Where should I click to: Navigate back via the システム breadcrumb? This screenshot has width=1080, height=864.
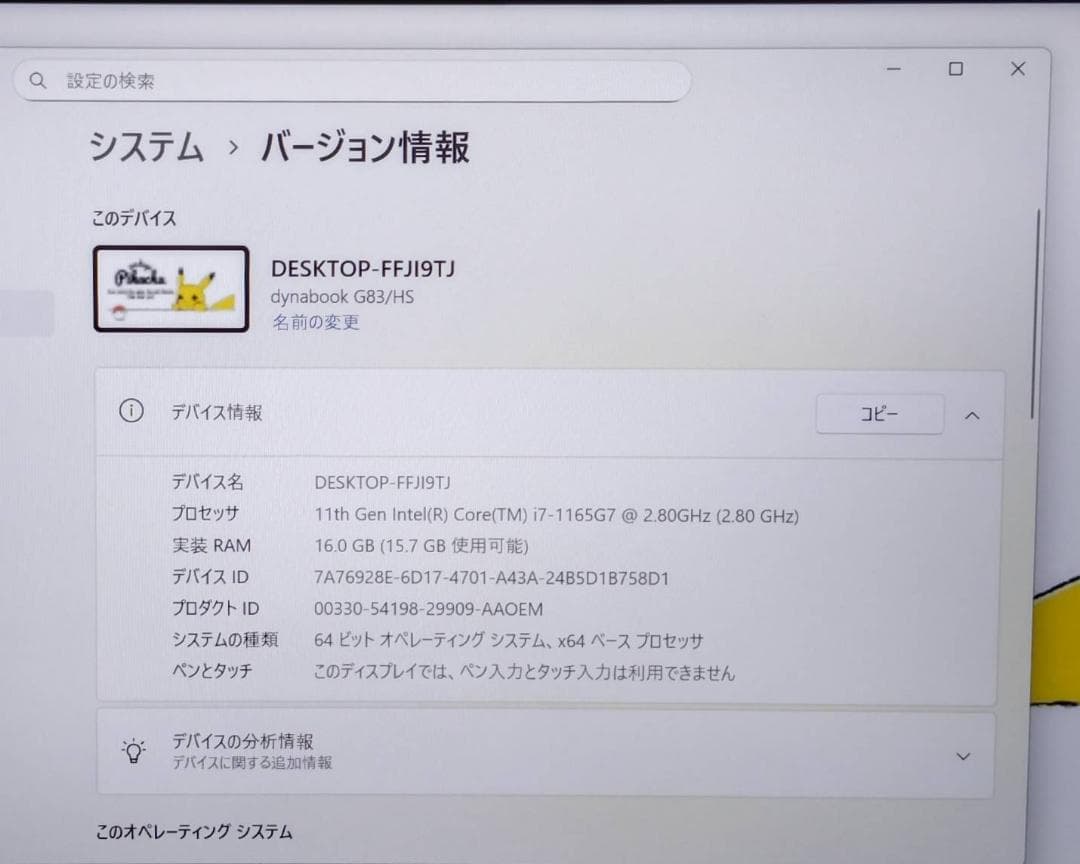click(x=146, y=148)
